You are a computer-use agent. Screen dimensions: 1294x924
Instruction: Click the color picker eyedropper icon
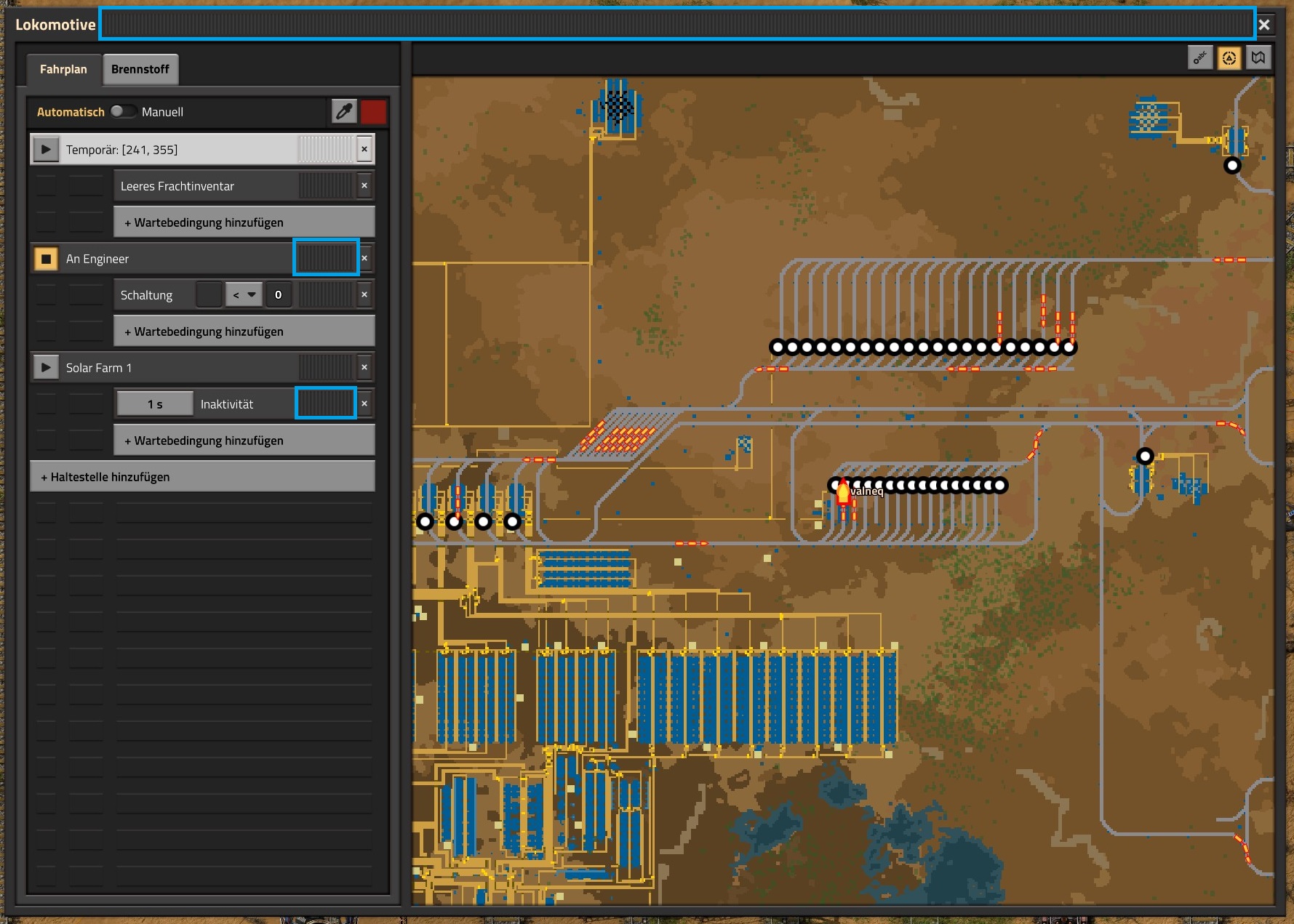344,111
